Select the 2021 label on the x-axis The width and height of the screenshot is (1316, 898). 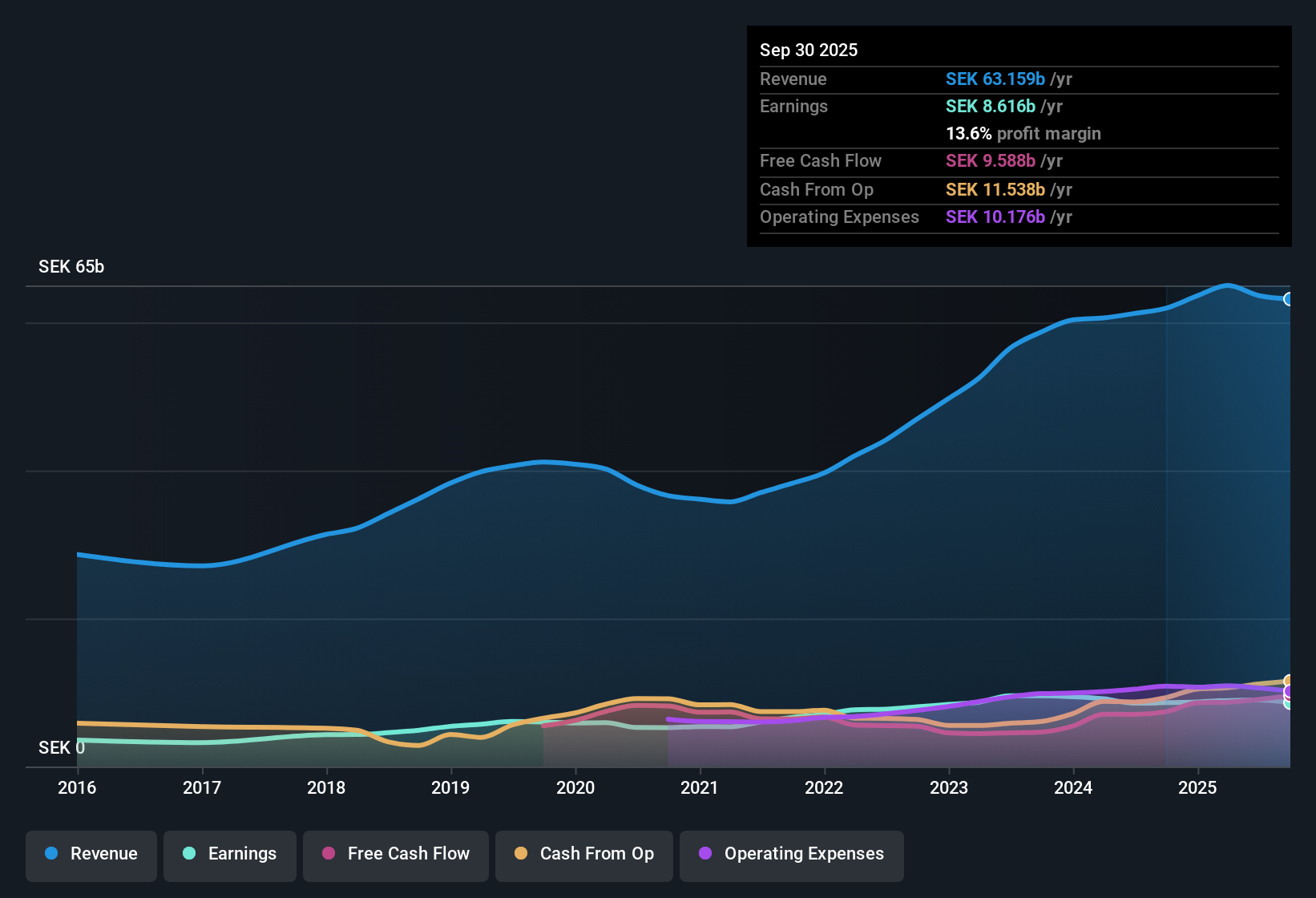[700, 788]
